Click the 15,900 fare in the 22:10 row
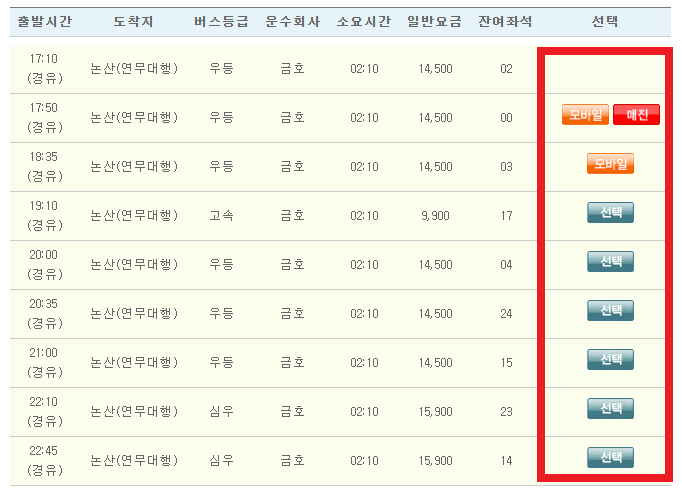 [435, 412]
